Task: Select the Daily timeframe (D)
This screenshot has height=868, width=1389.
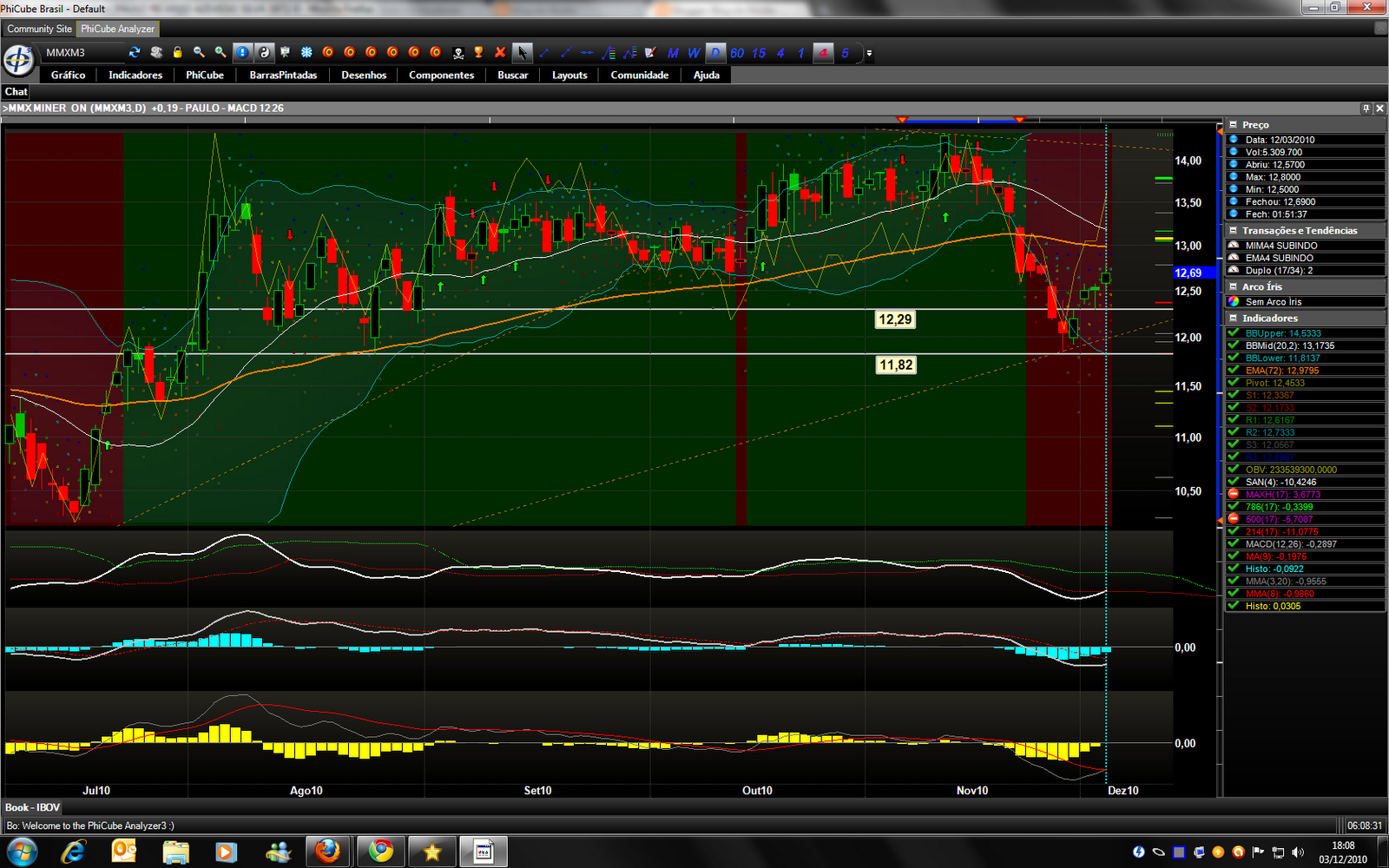Action: click(715, 53)
